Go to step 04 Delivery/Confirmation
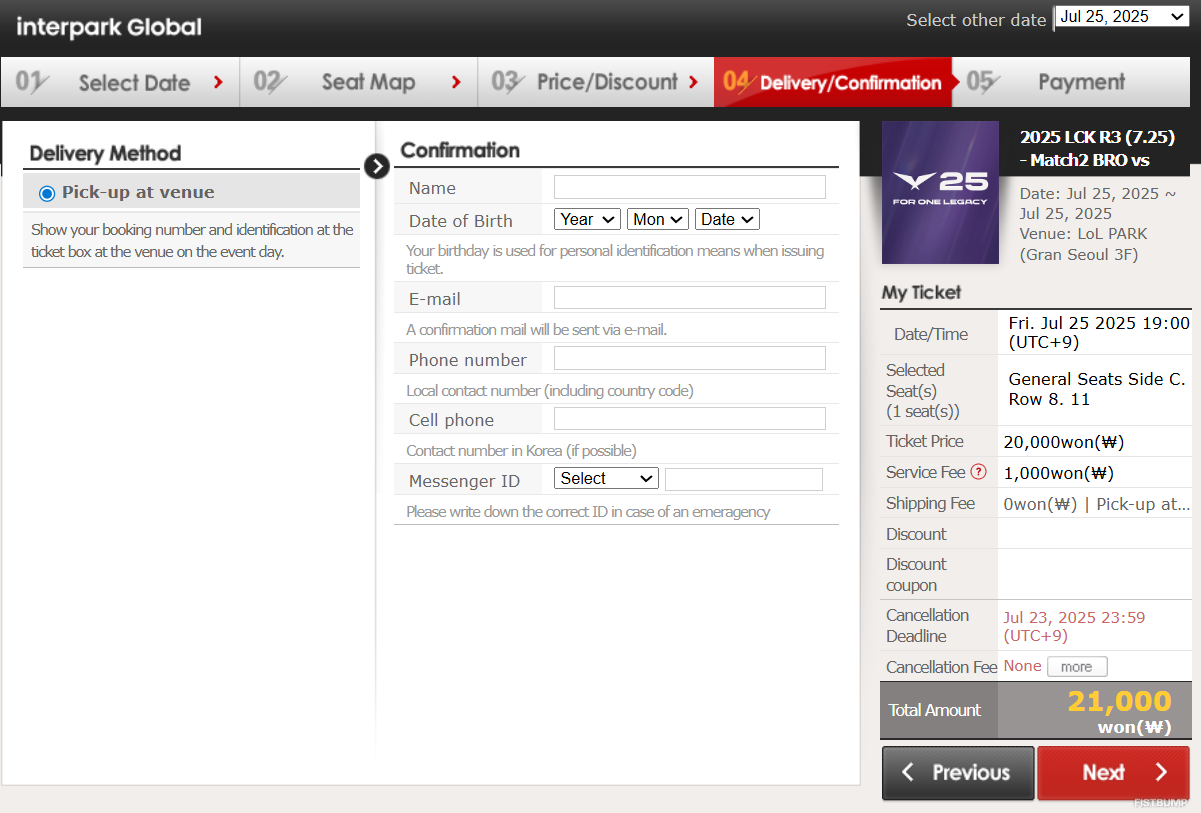 833,82
